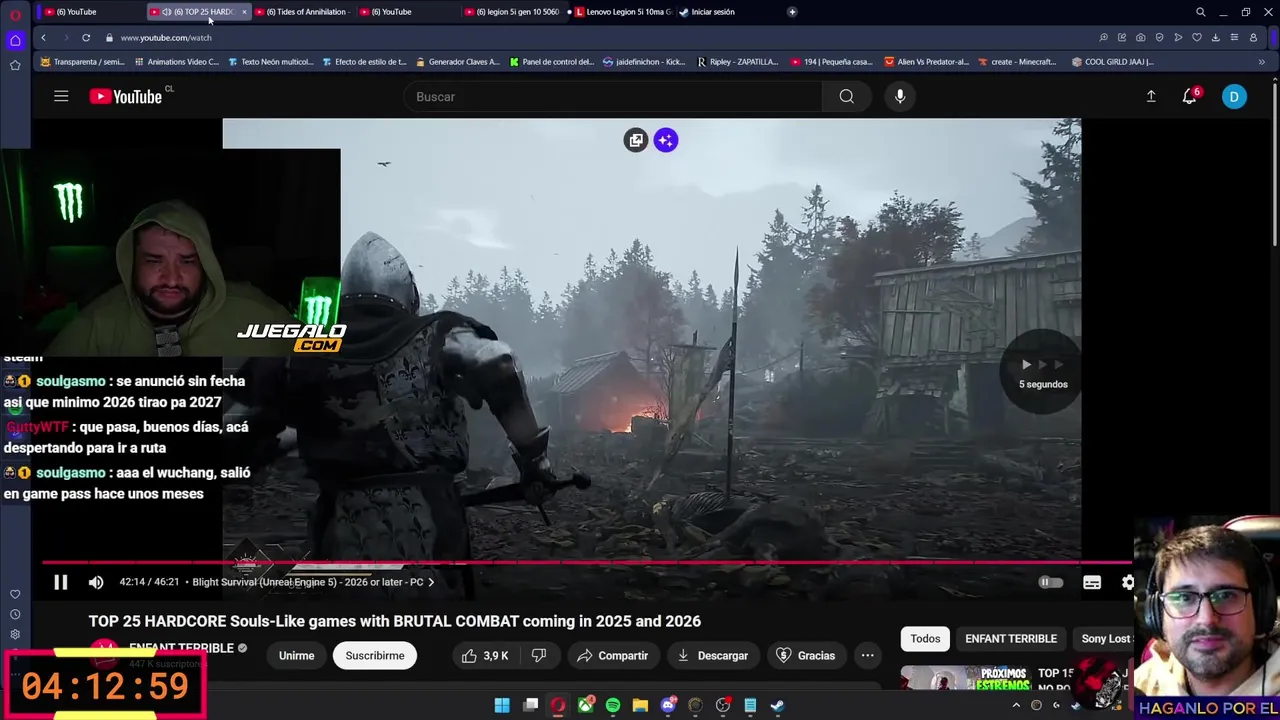The height and width of the screenshot is (720, 1280).
Task: Open the Create upload icon
Action: click(1151, 96)
